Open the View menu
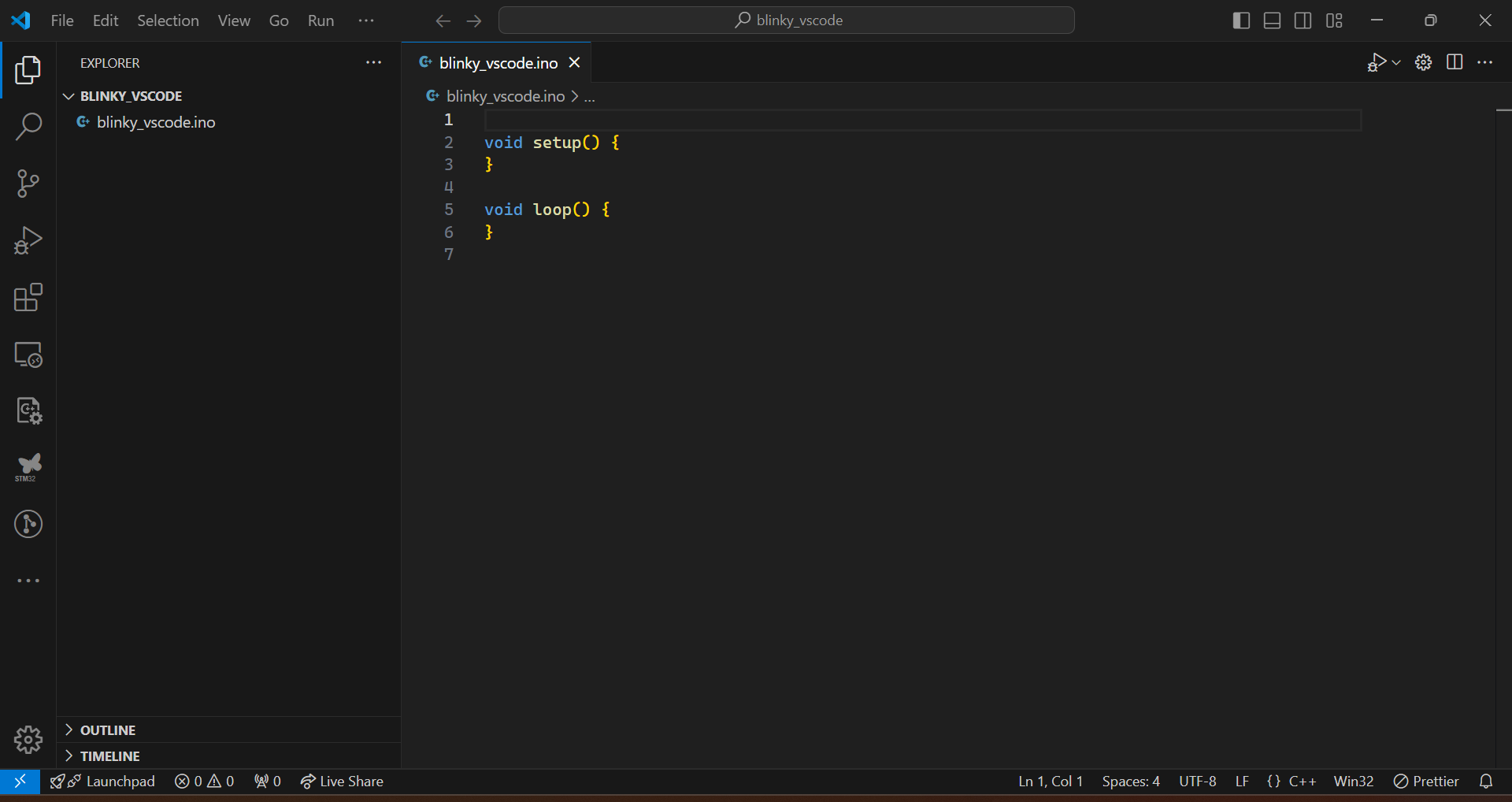 point(234,20)
